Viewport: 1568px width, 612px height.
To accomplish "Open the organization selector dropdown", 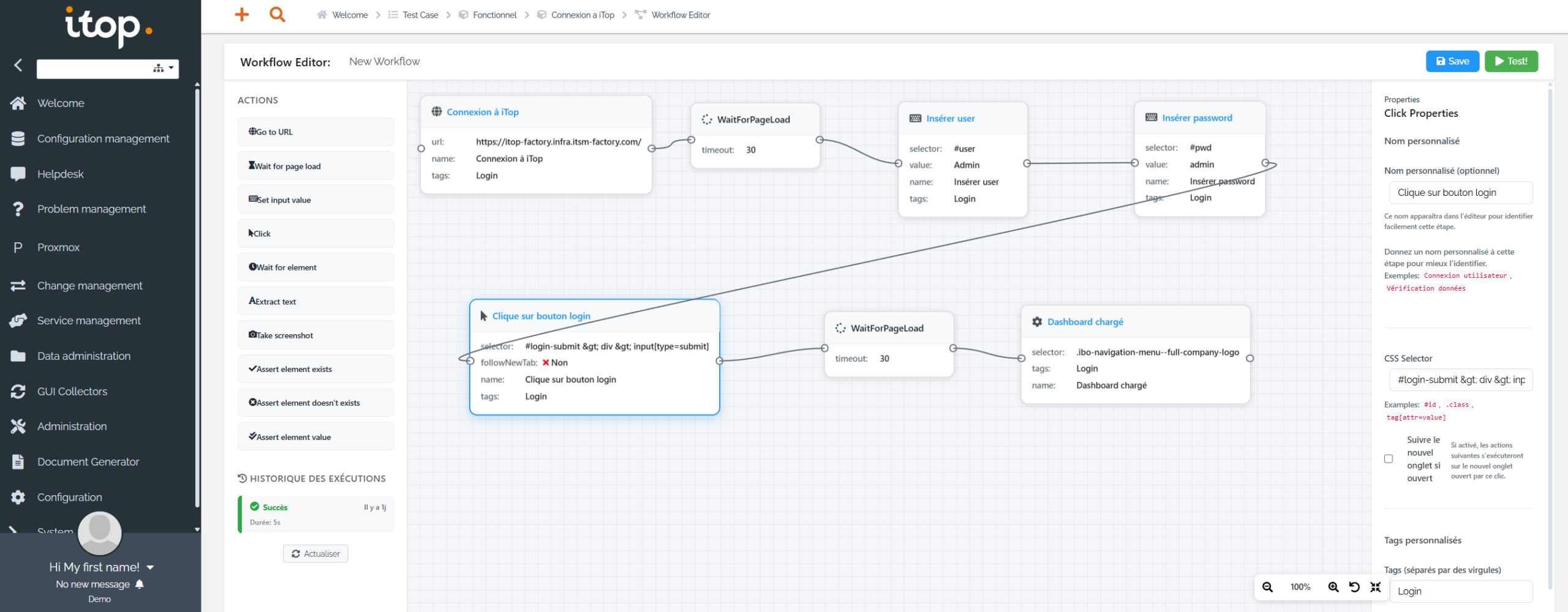I will (x=164, y=69).
